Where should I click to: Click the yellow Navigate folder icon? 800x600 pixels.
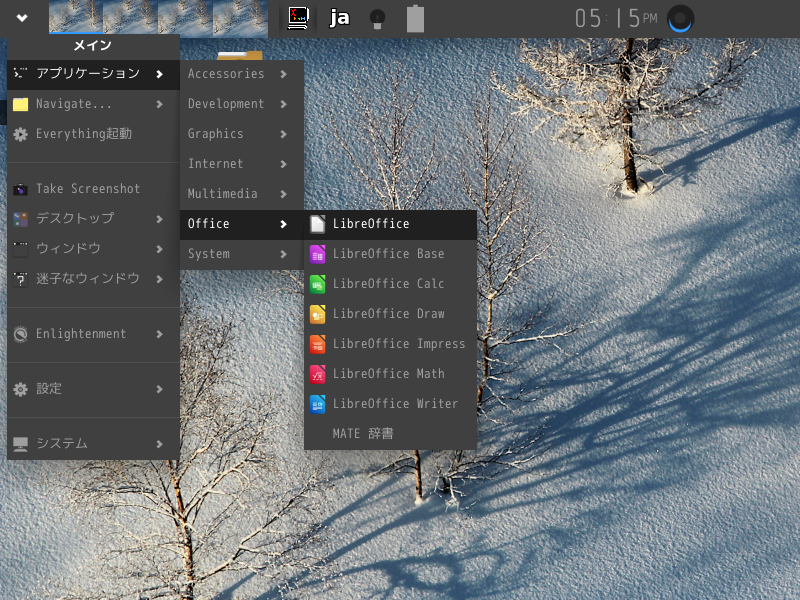tap(20, 105)
